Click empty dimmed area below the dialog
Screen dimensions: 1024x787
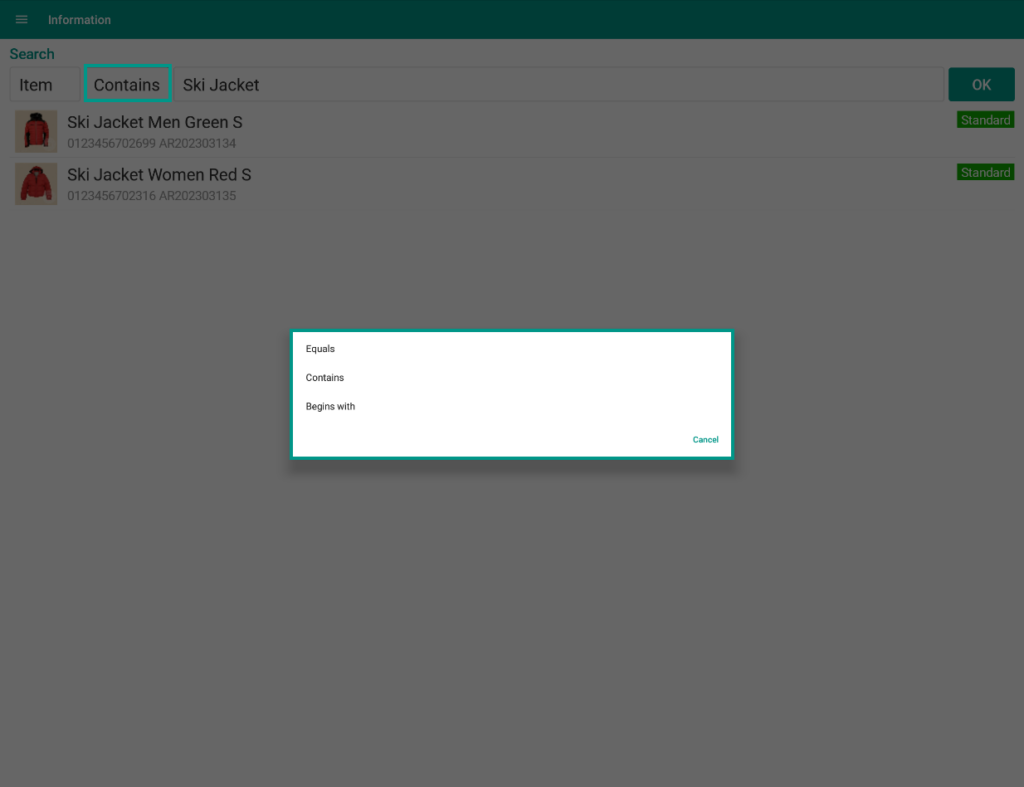(512, 620)
